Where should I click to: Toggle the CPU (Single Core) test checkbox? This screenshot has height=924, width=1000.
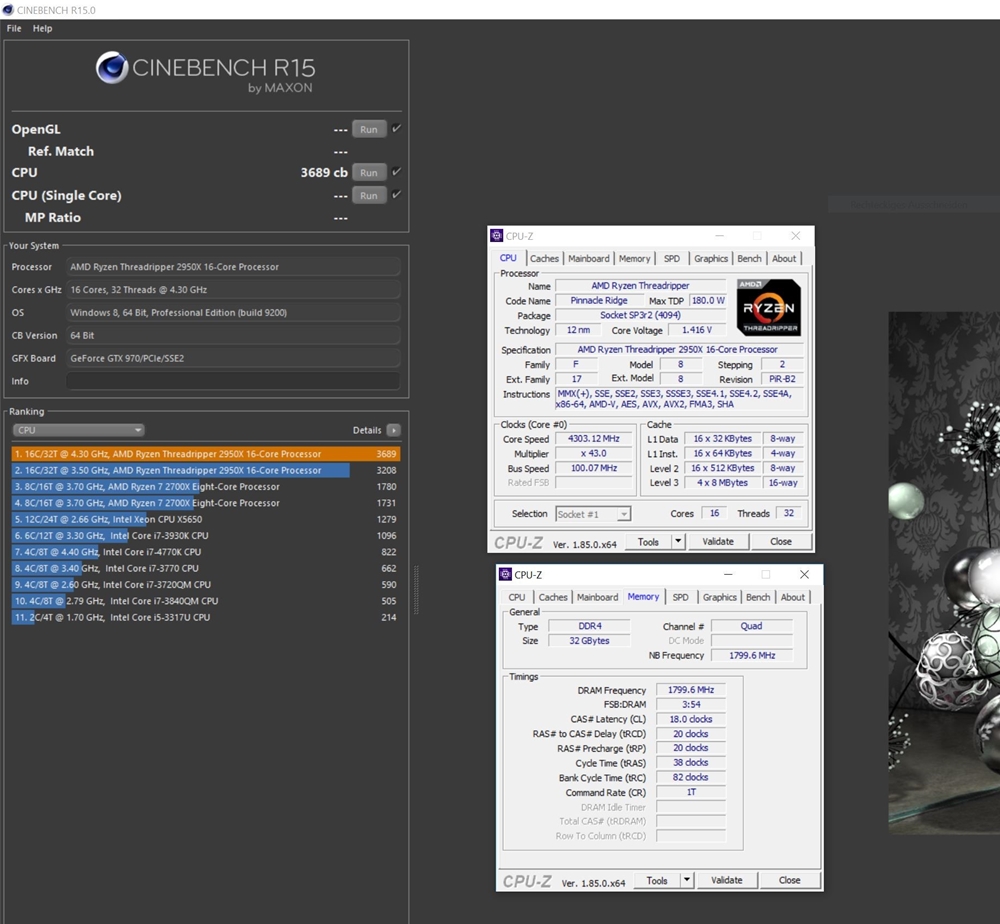click(x=397, y=194)
